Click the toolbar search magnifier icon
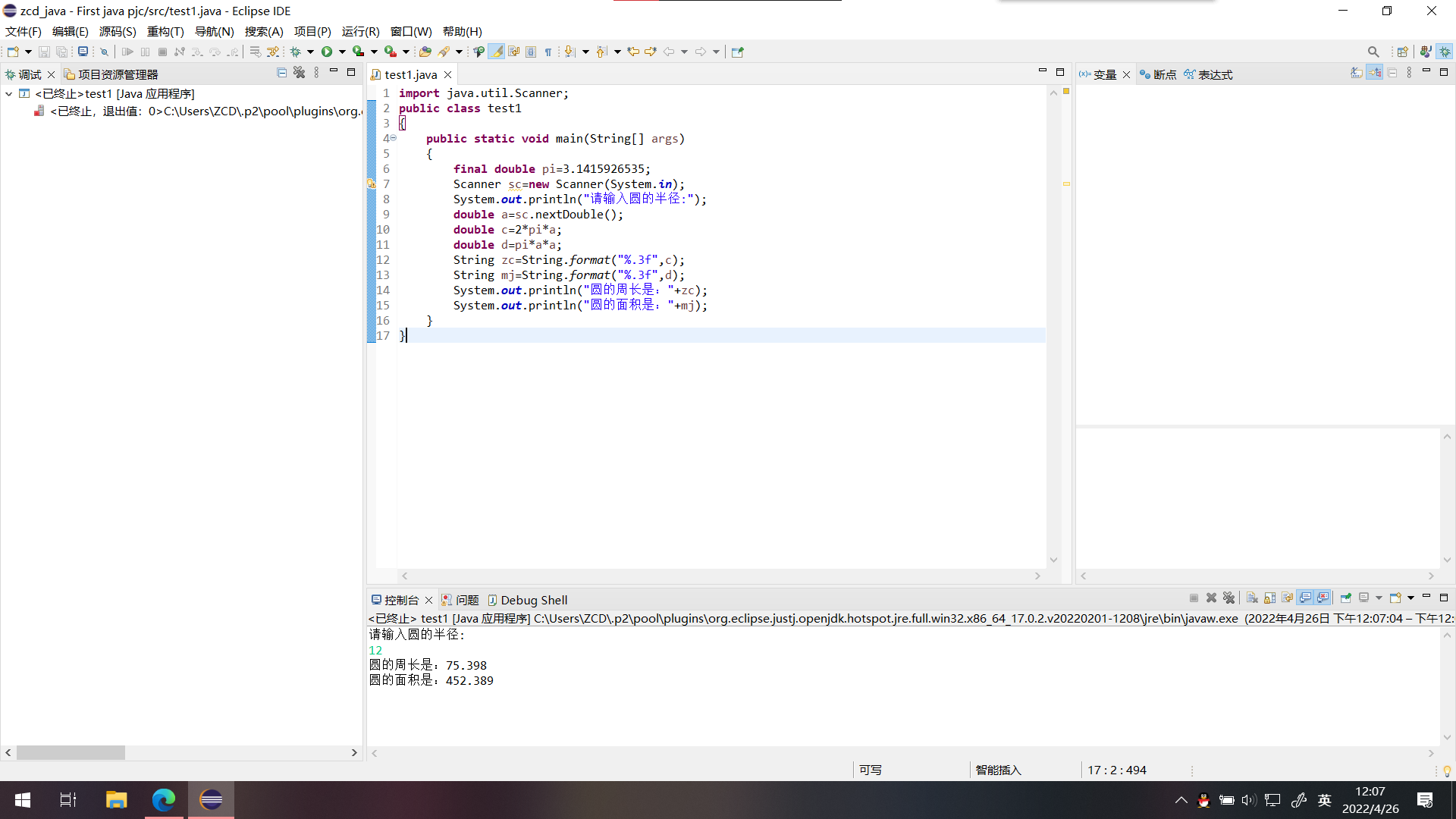 coord(1373,52)
